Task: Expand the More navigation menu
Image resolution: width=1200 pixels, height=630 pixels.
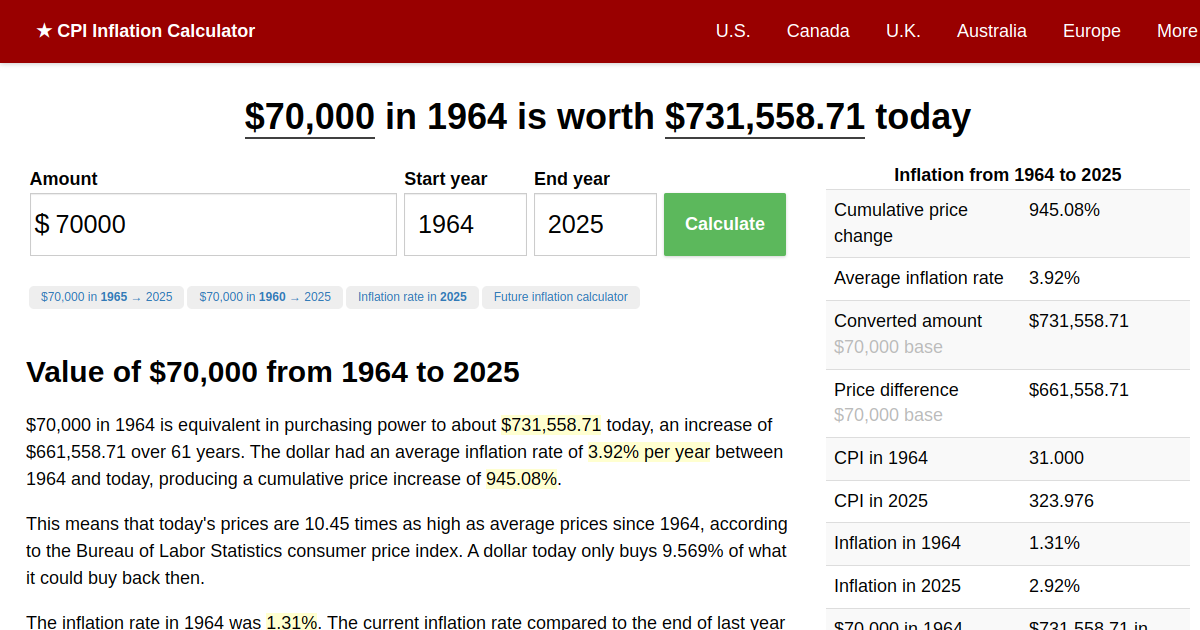Action: pyautogui.click(x=1176, y=31)
